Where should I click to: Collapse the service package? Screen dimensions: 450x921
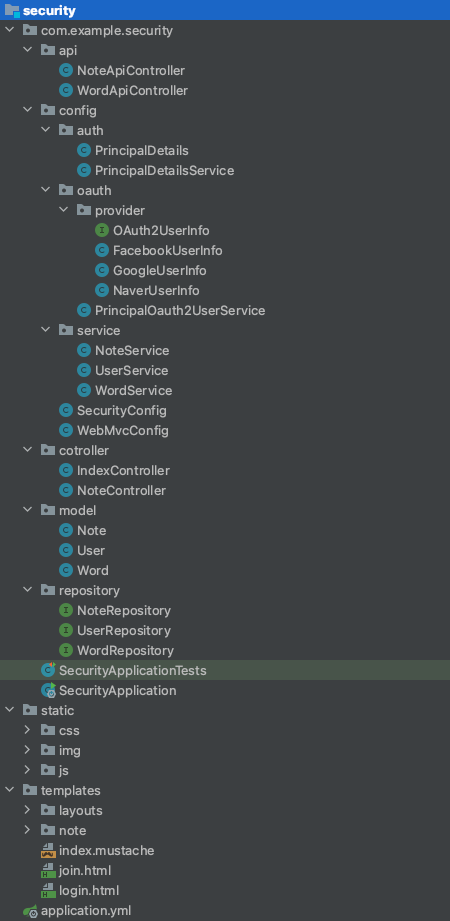46,330
